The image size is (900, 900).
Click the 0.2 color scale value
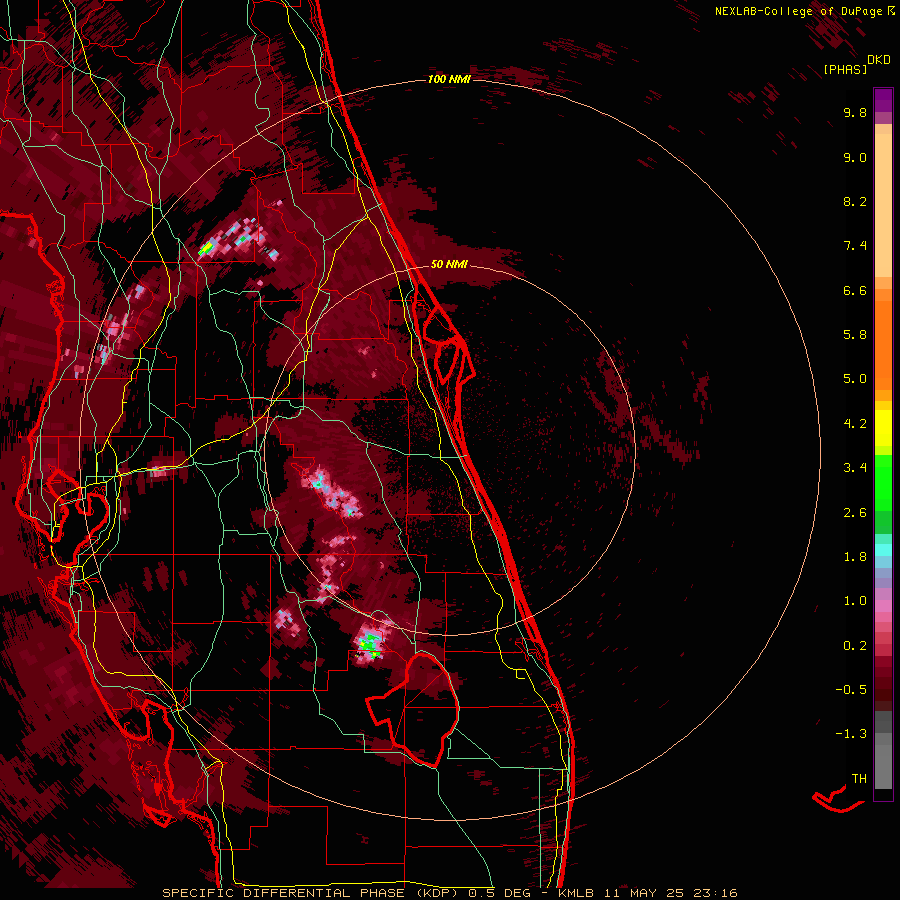point(855,646)
